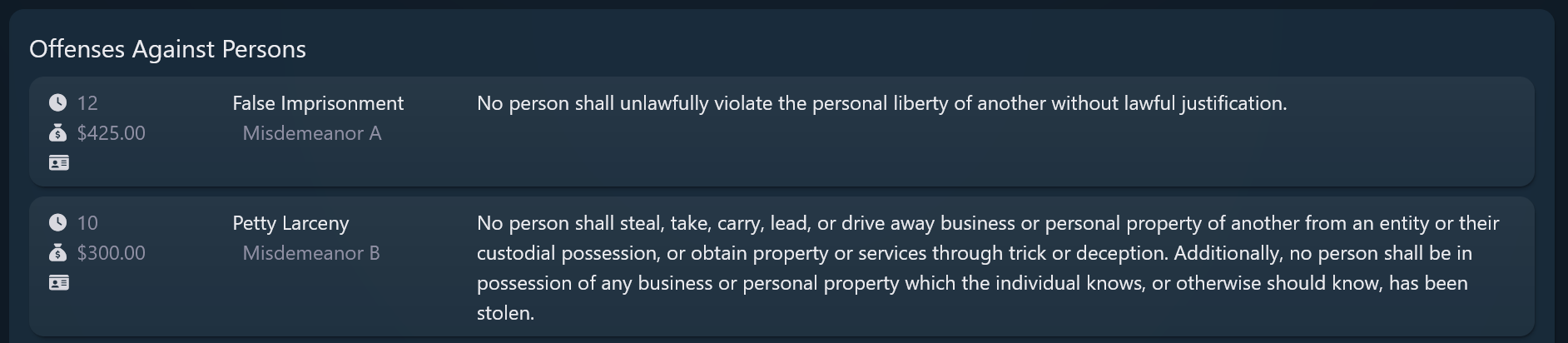Click the clock icon for False Imprisonment
The width and height of the screenshot is (1568, 343).
point(57,102)
